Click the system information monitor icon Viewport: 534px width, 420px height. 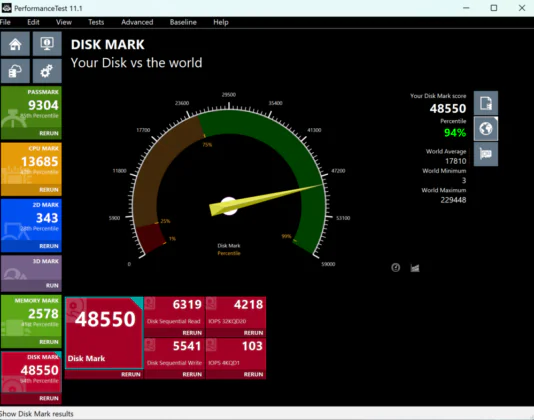(x=47, y=44)
